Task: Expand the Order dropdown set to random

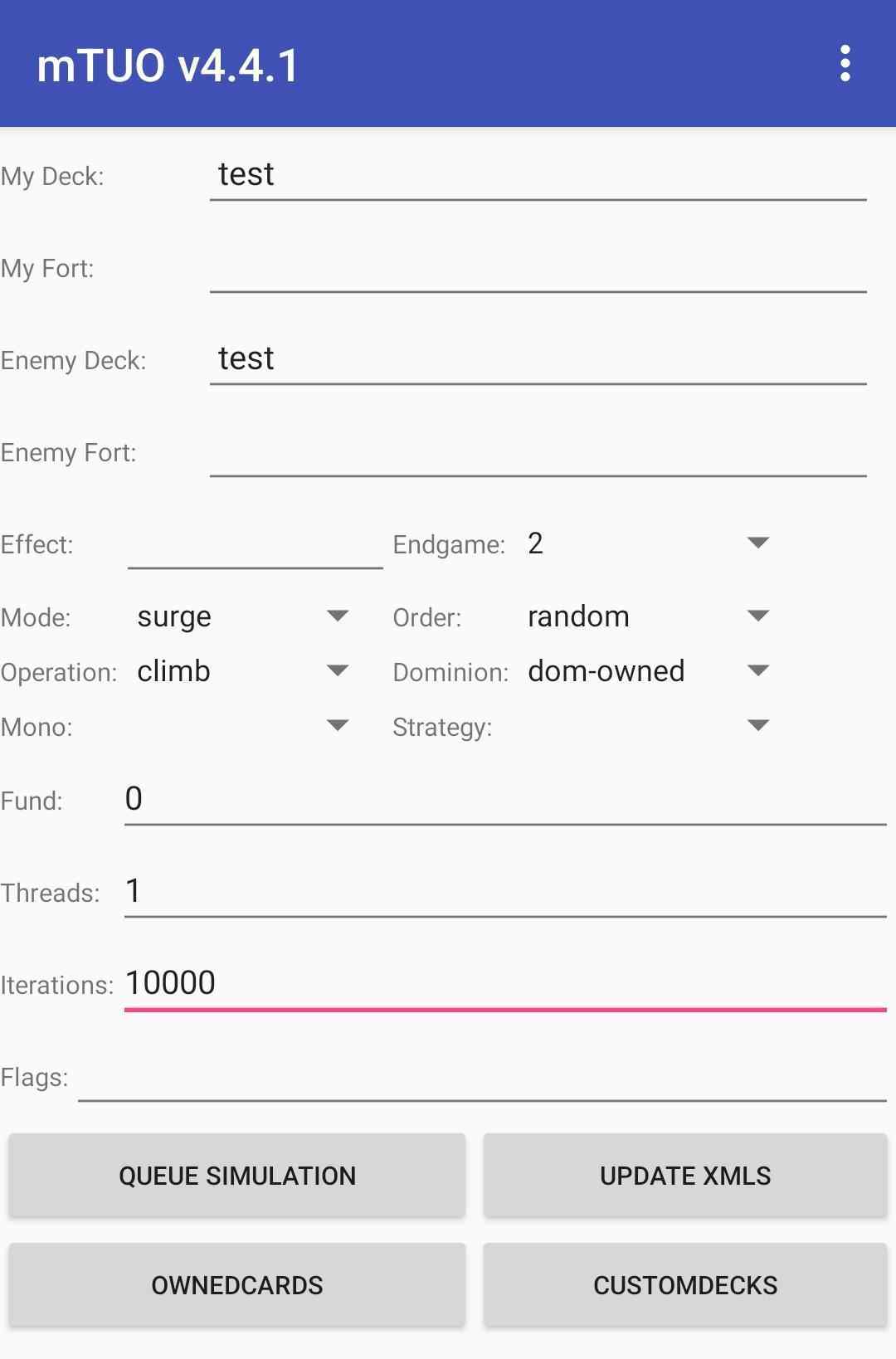Action: pyautogui.click(x=648, y=616)
